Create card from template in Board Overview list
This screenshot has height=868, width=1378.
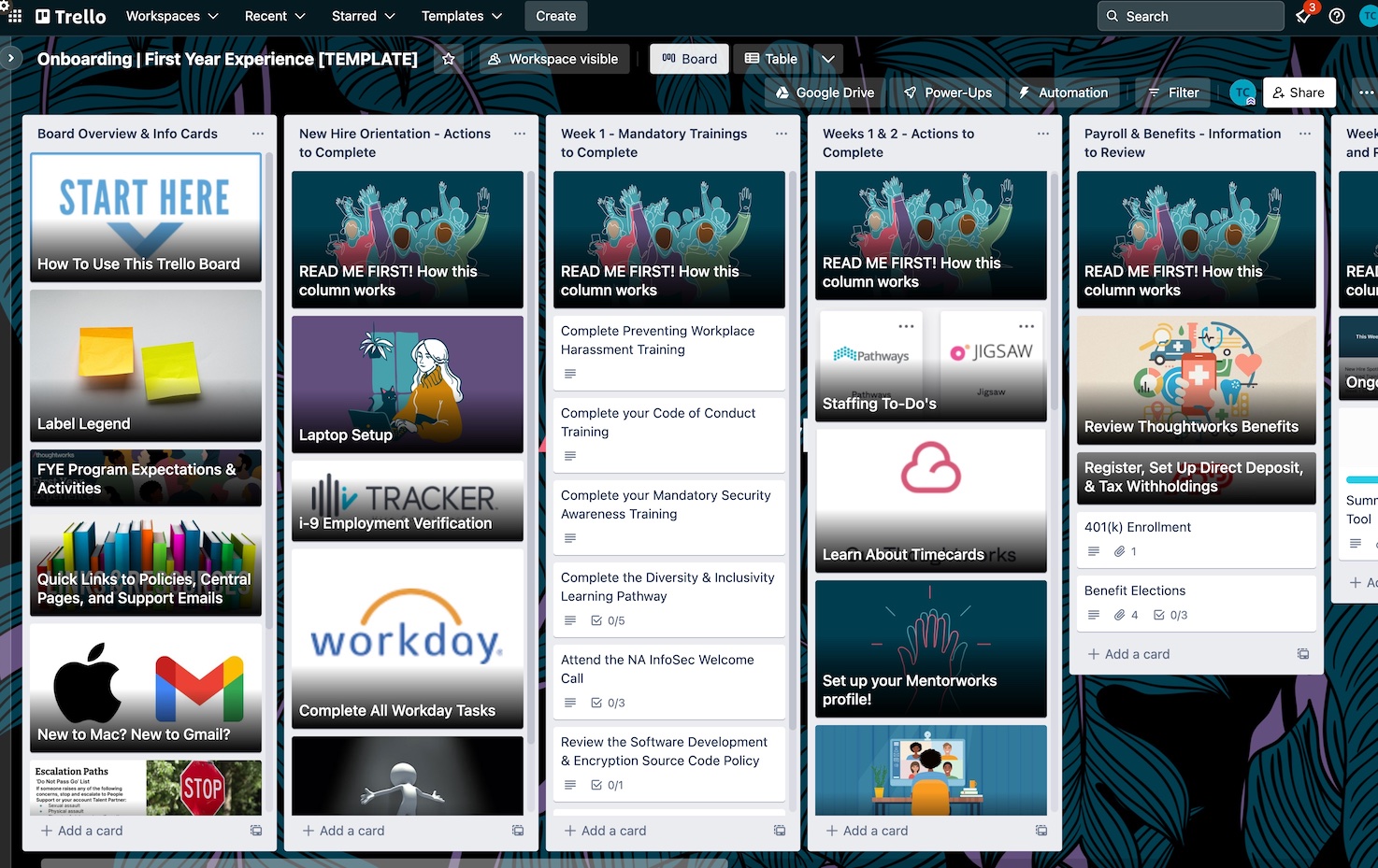point(256,831)
